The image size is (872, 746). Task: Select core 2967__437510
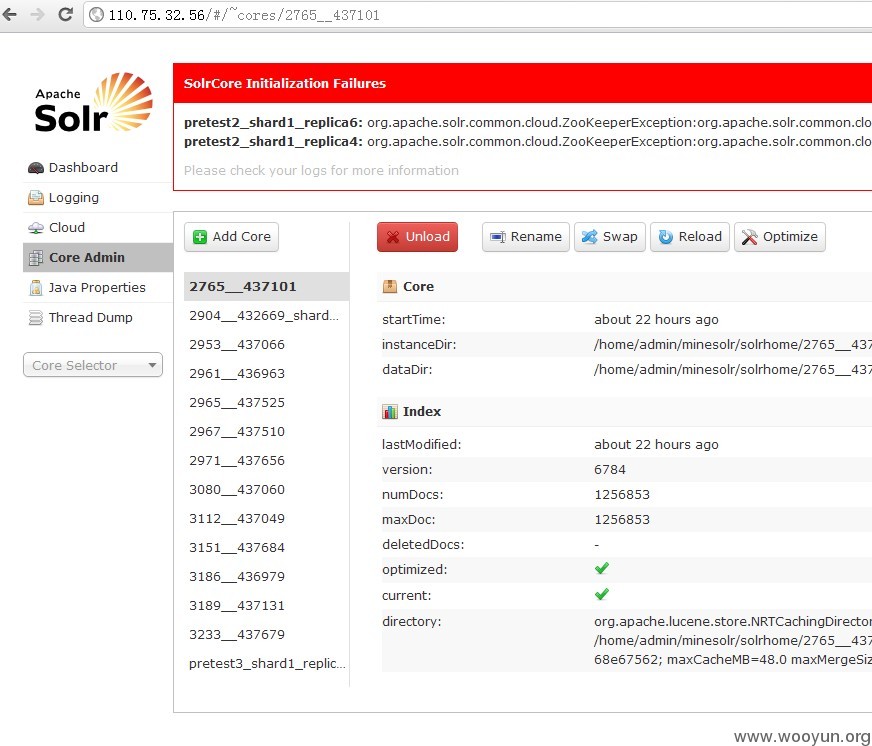coord(266,431)
